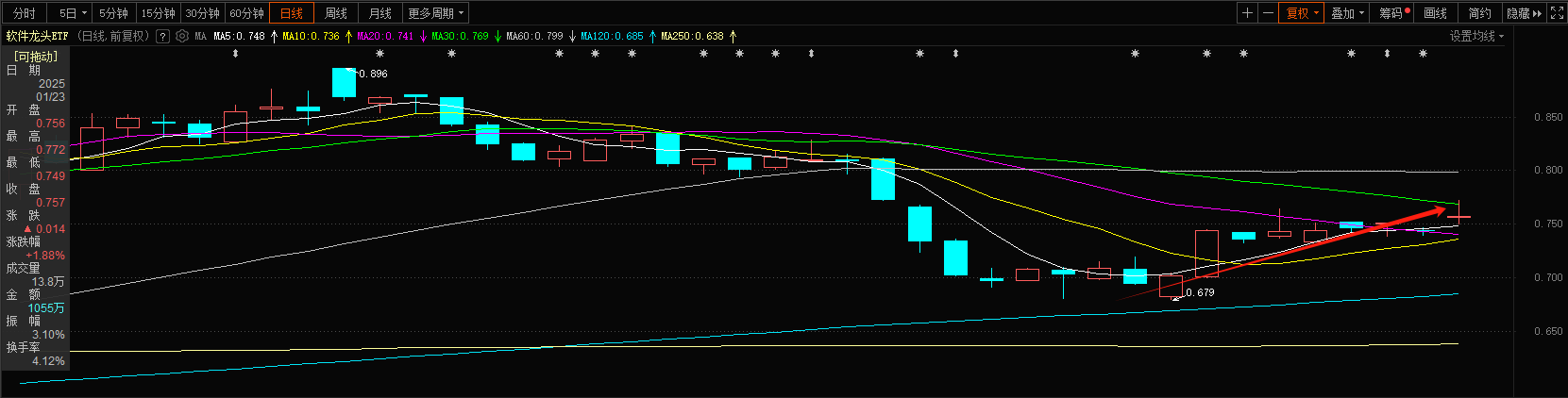Expand the 叠加 overlay dropdown

[1347, 13]
